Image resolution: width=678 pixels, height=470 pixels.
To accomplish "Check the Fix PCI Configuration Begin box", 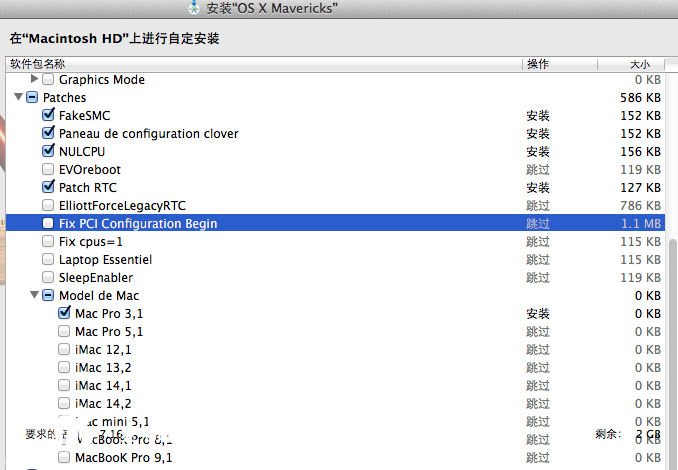I will tap(48, 224).
